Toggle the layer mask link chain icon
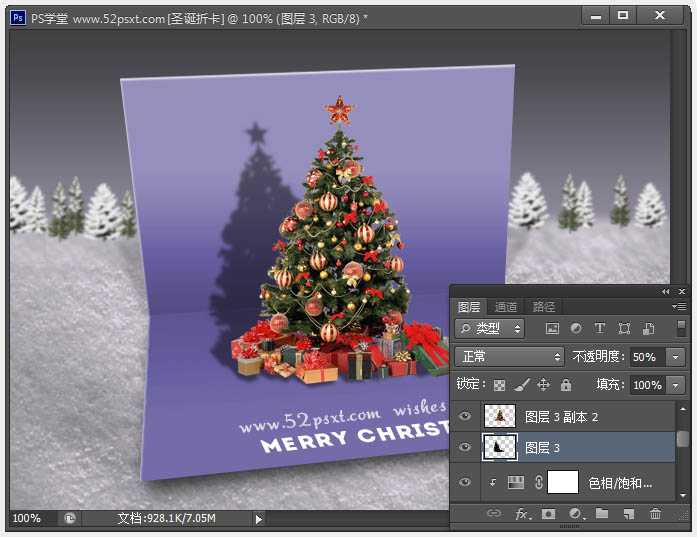 538,482
